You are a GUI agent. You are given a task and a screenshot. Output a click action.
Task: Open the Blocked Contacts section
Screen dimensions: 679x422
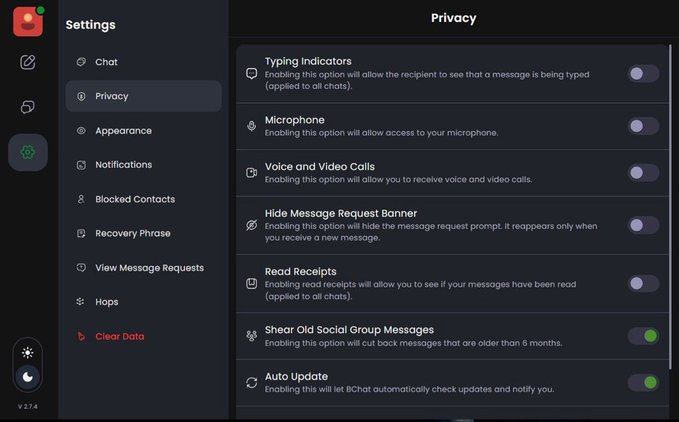[143, 199]
